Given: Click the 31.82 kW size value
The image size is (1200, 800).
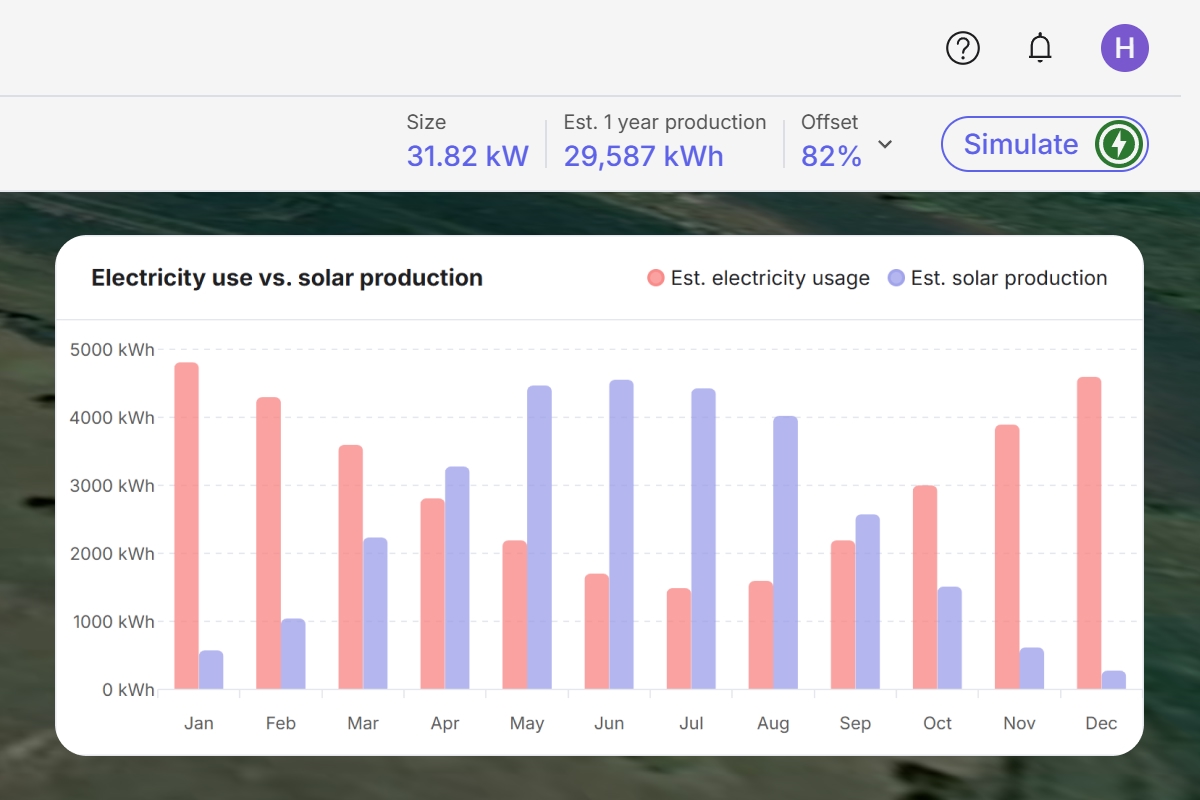Looking at the screenshot, I should click(x=467, y=156).
